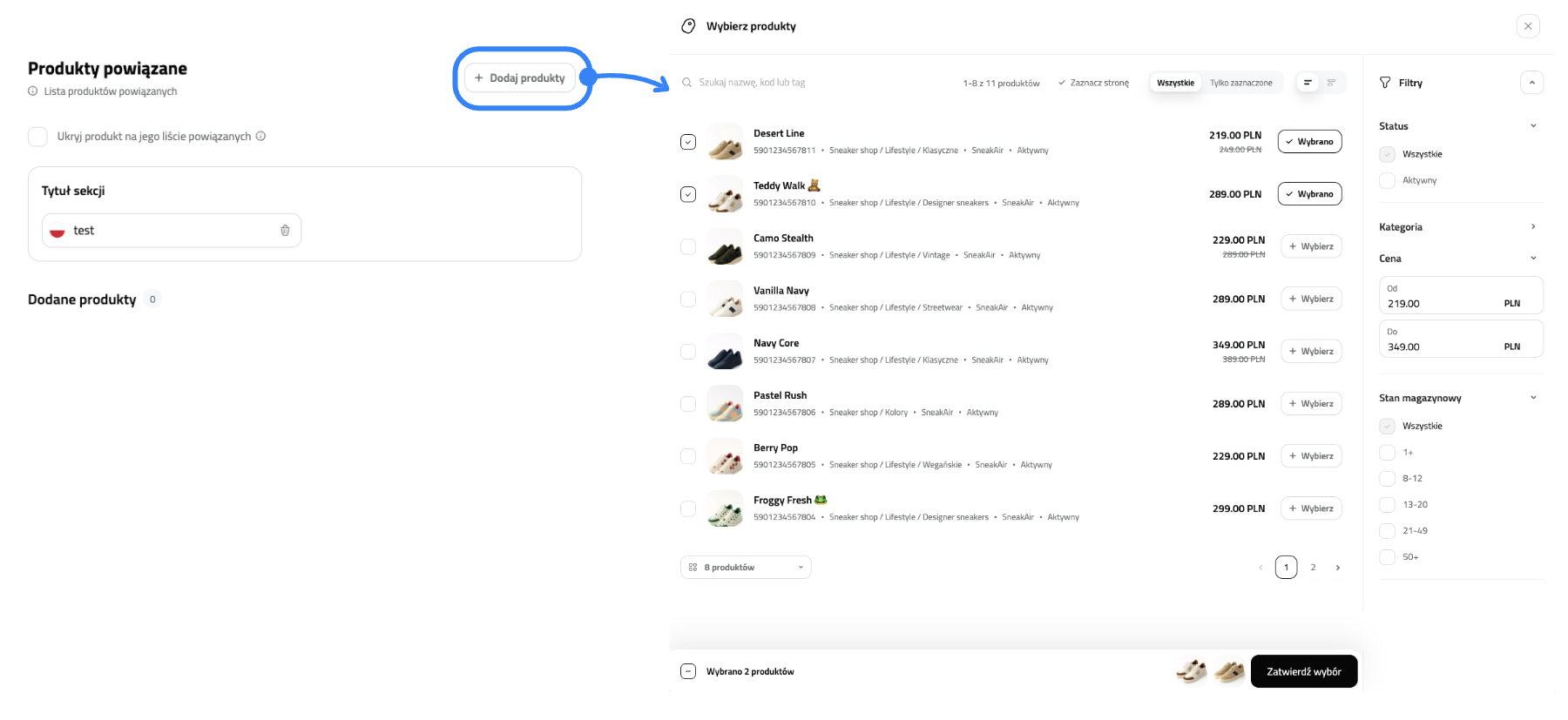Click the Od price input field
Viewport: 1568px width, 720px height.
(1442, 304)
